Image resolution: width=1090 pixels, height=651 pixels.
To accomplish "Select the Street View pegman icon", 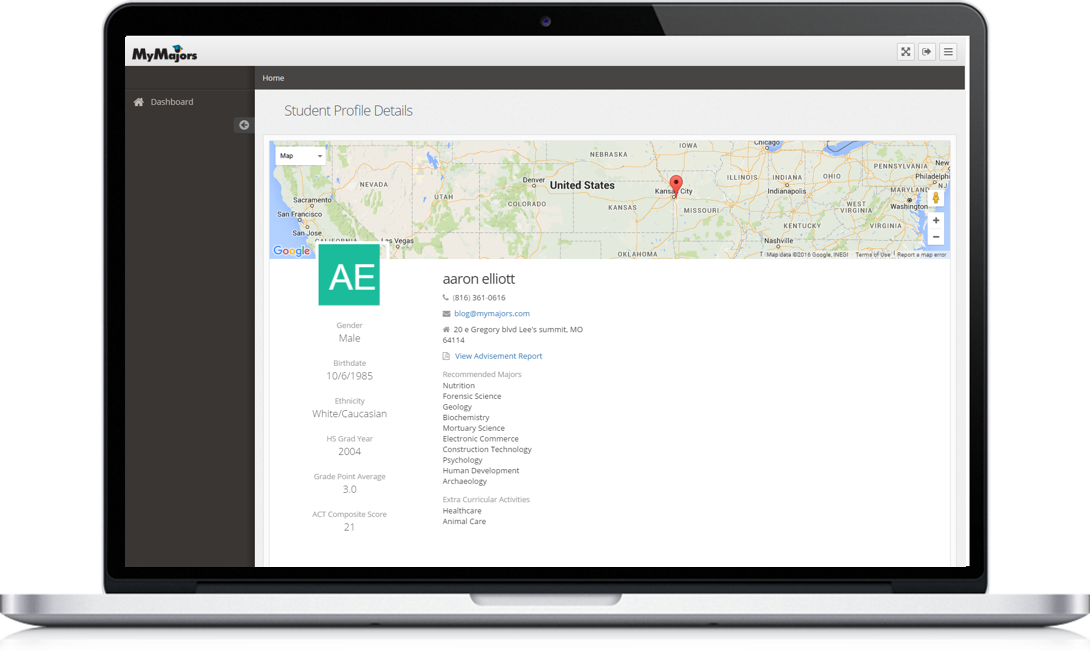I will (935, 197).
